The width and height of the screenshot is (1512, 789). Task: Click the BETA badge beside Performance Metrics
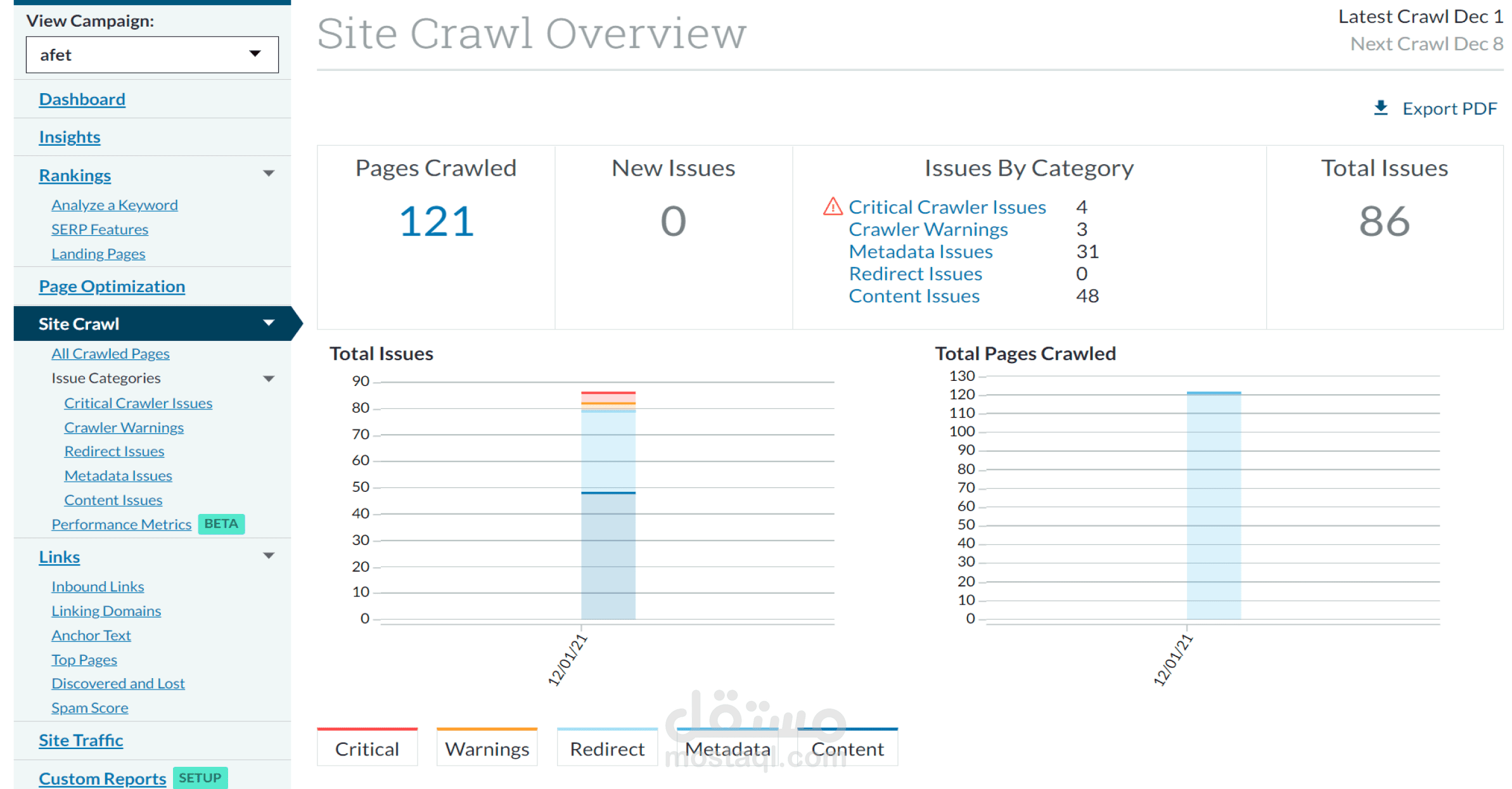(221, 524)
